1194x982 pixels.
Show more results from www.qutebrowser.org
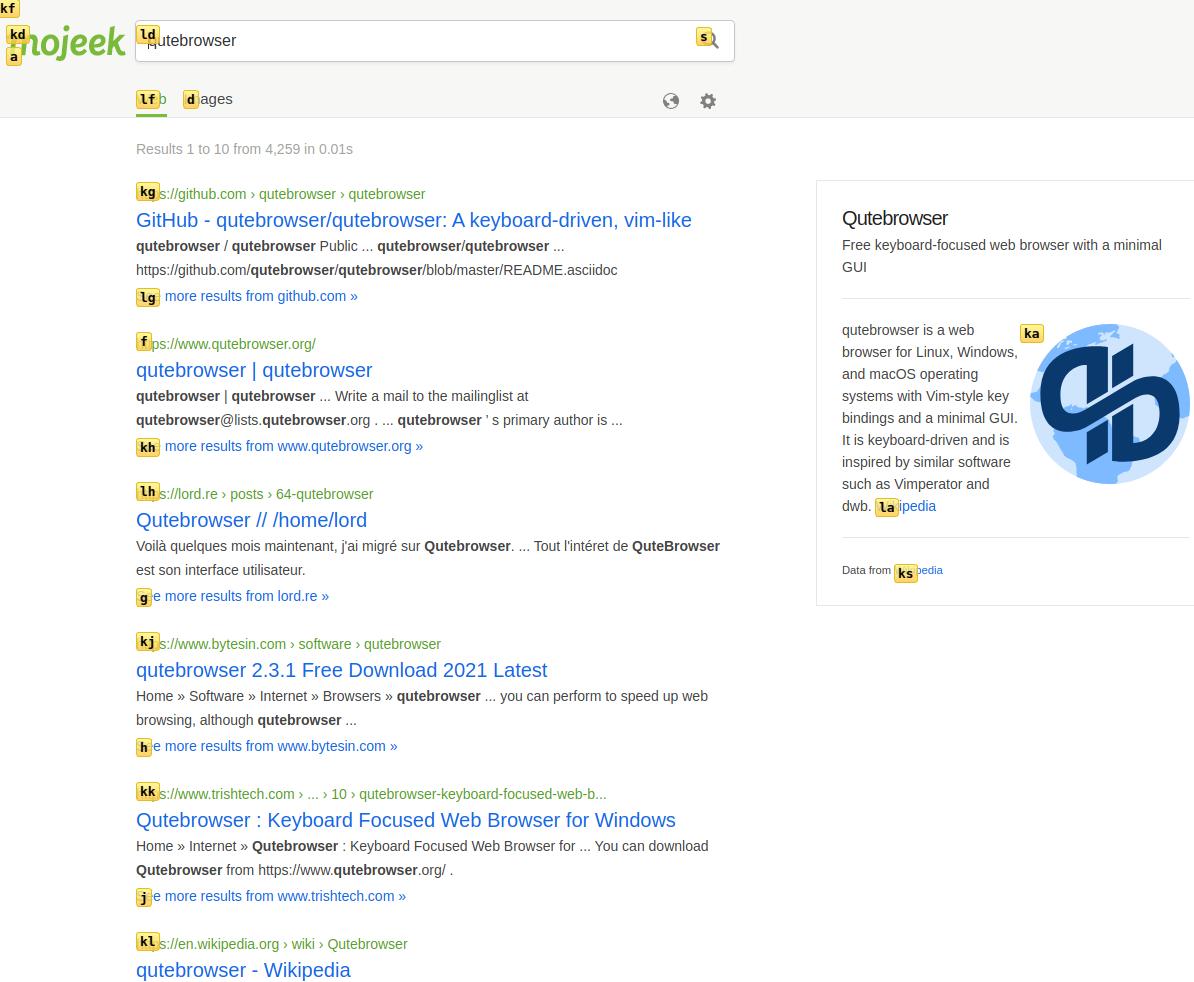293,446
